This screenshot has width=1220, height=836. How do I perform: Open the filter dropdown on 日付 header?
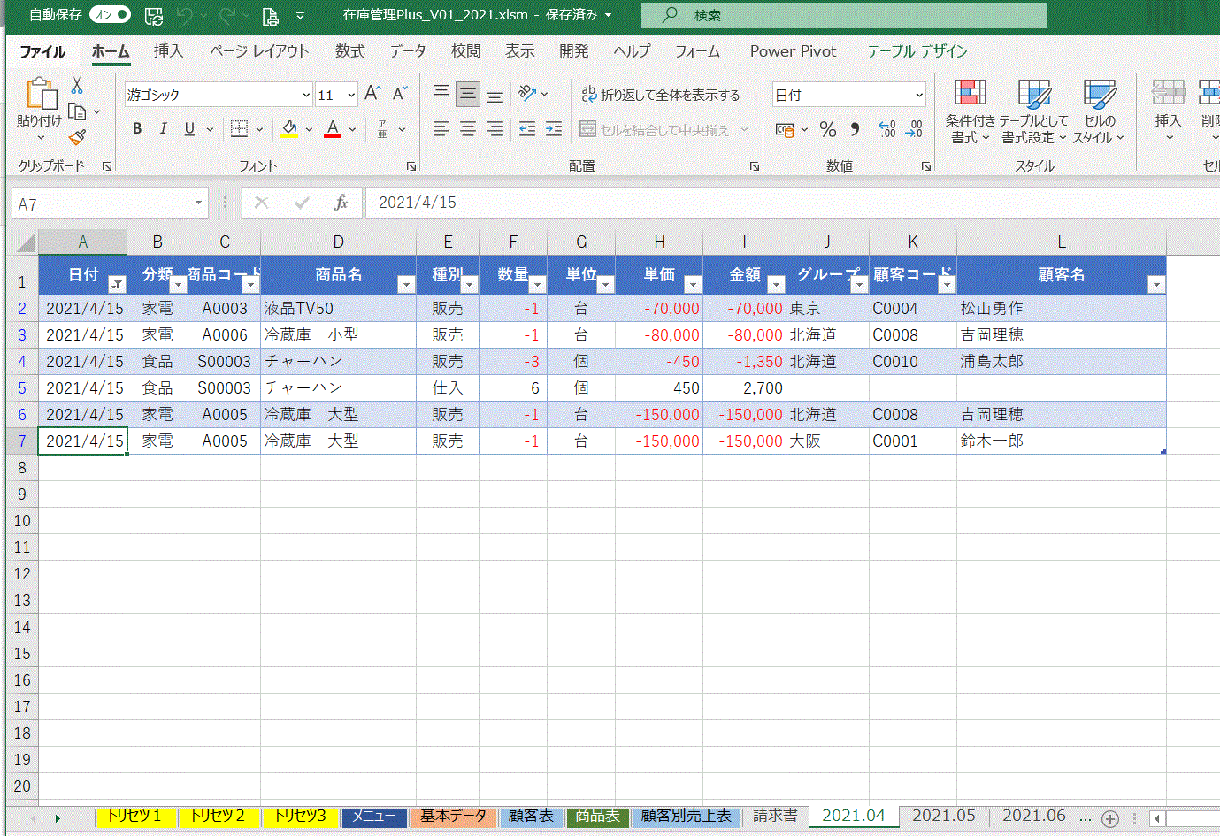[117, 284]
